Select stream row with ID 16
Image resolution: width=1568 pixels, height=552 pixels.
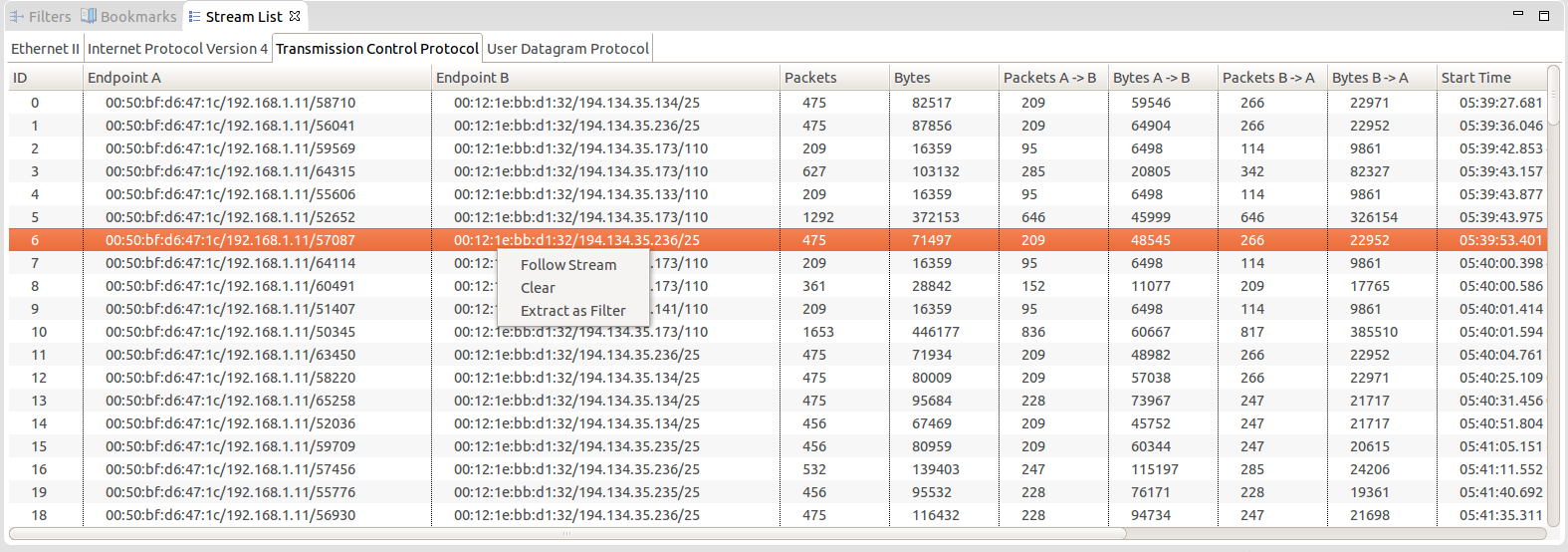(x=230, y=469)
